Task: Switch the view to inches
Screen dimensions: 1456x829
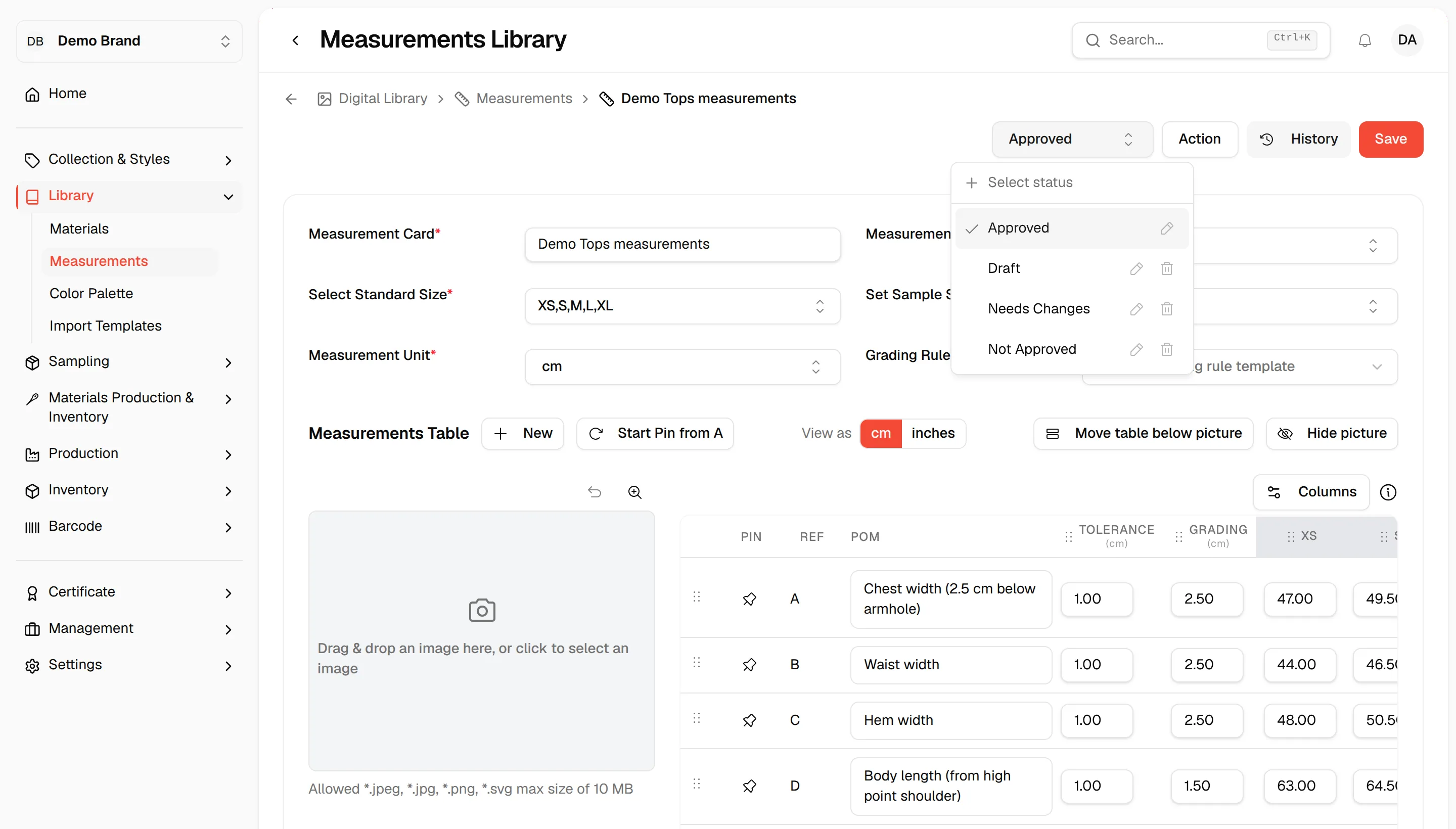Action: [x=933, y=433]
